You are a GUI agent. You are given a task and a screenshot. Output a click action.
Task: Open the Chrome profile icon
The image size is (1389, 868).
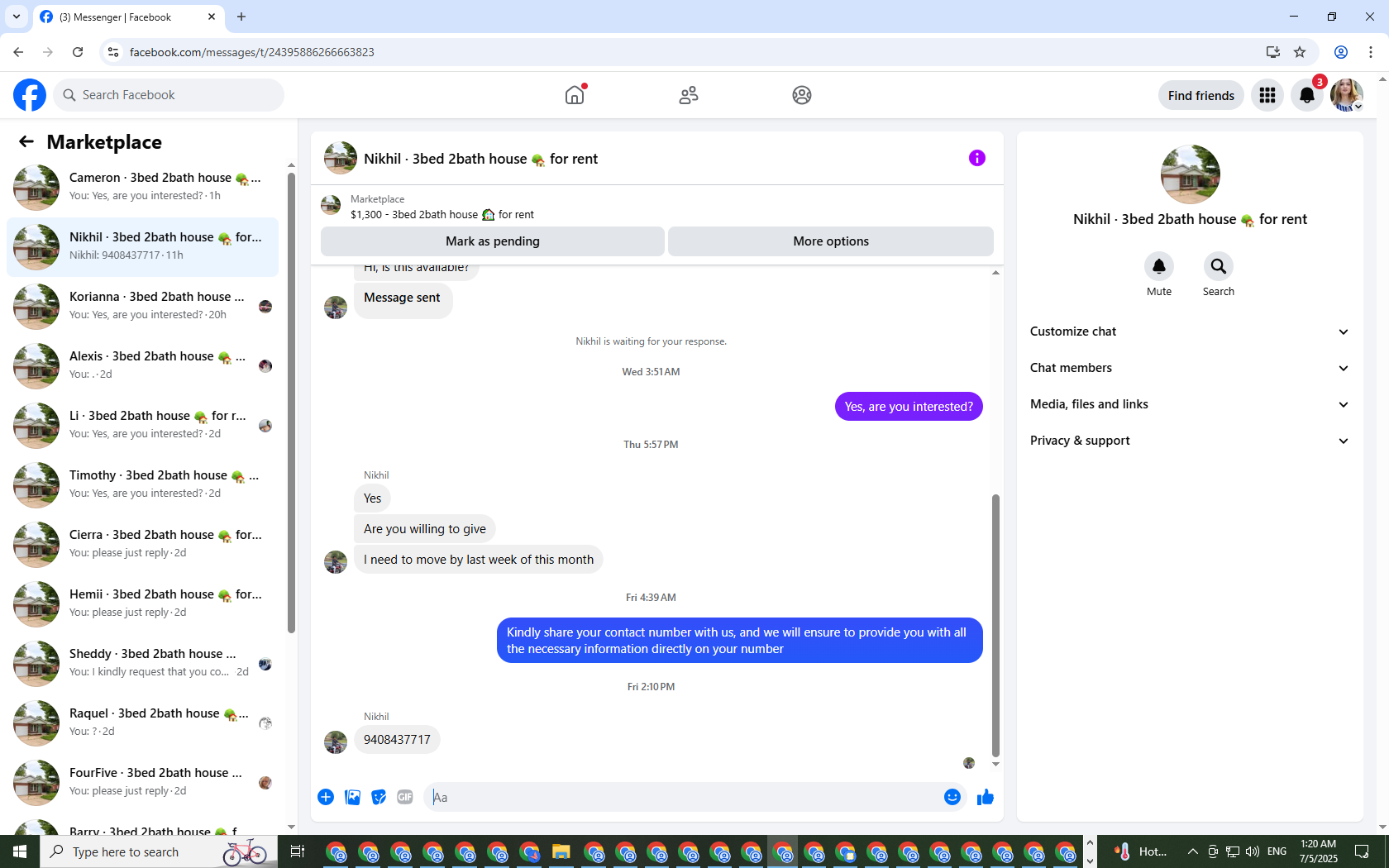click(x=1341, y=52)
